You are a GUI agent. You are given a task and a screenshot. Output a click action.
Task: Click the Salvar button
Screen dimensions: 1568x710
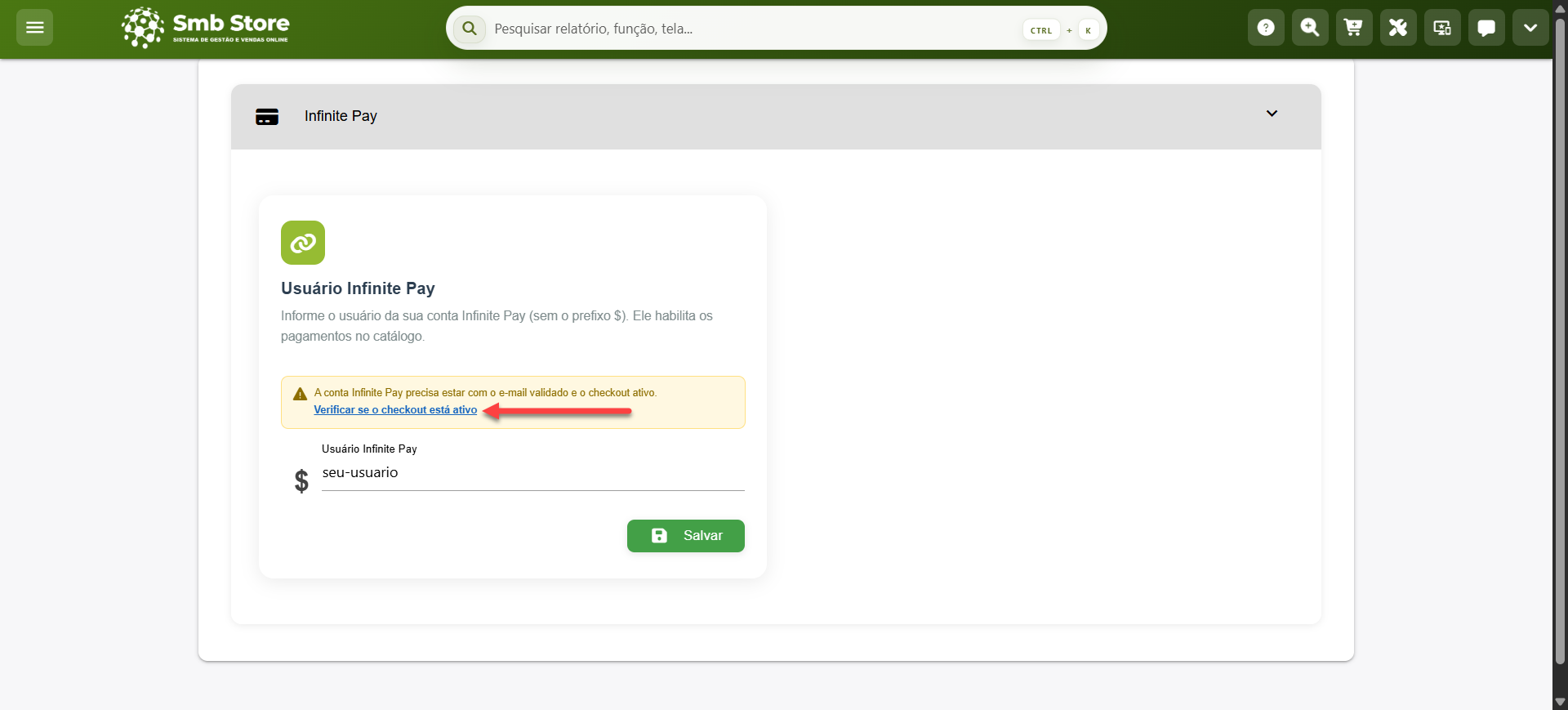(x=686, y=536)
